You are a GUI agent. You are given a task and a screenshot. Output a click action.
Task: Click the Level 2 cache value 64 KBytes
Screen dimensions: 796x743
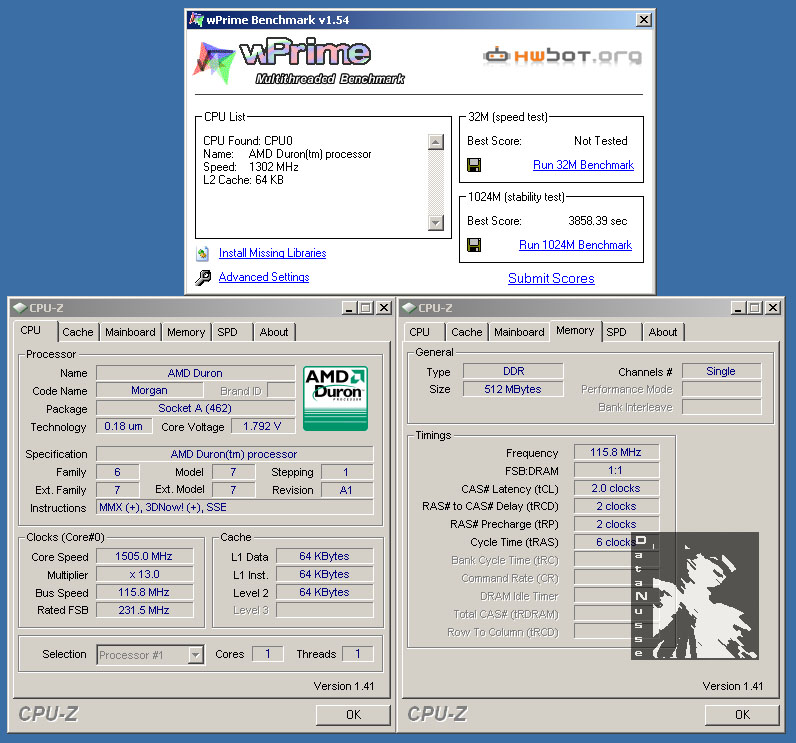(324, 592)
